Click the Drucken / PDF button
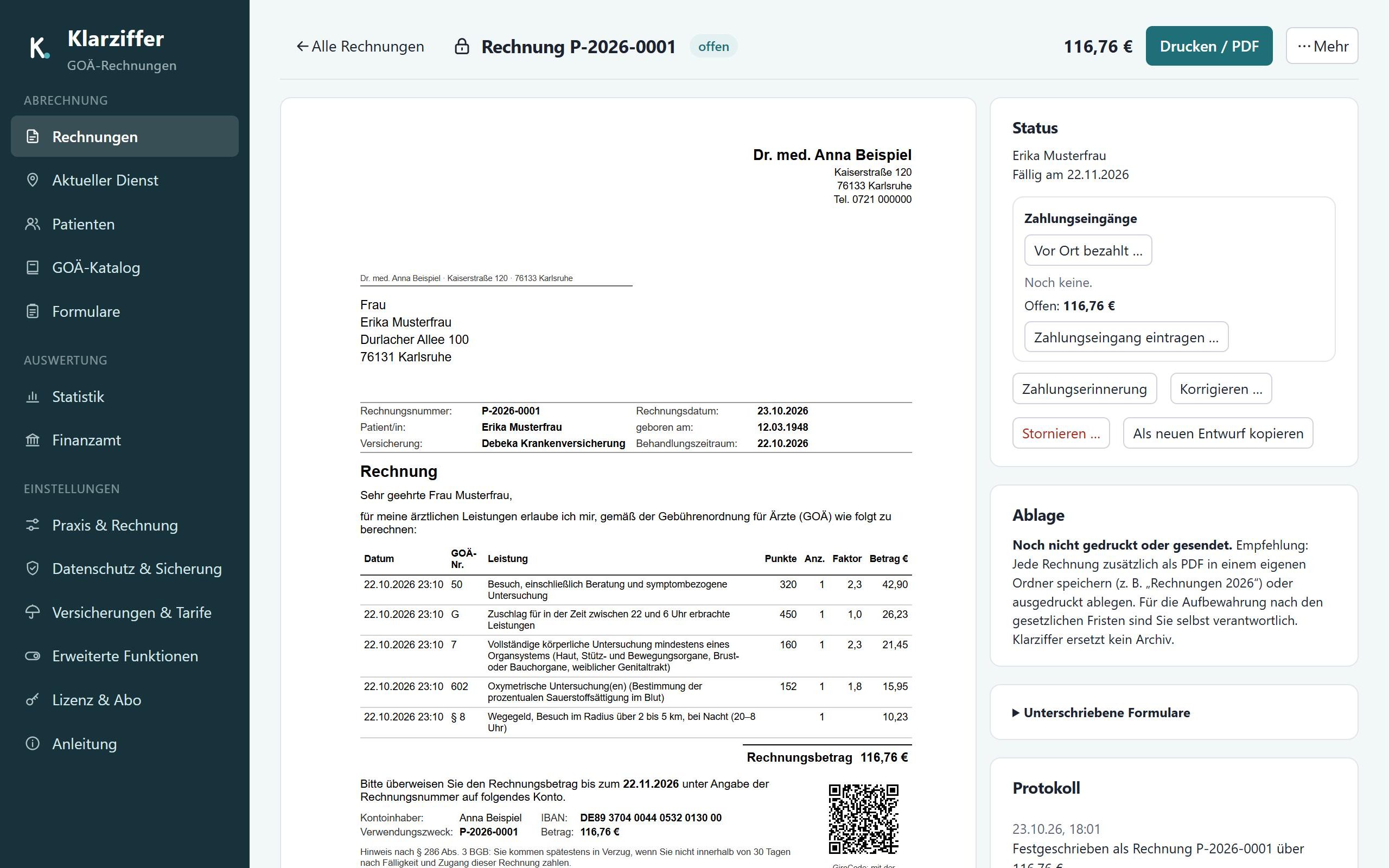The image size is (1389, 868). point(1209,46)
